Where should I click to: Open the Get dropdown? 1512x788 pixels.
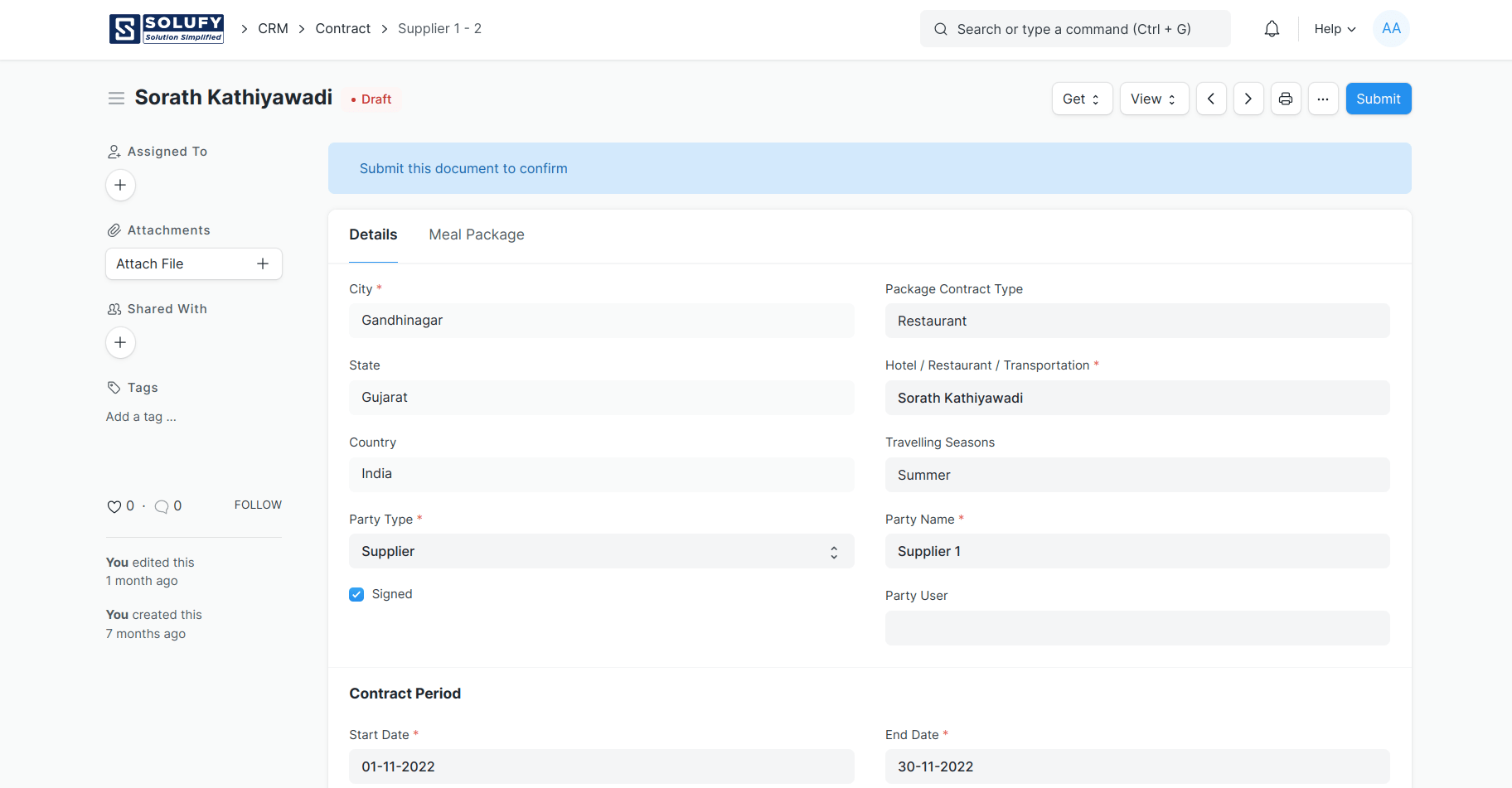(x=1082, y=99)
